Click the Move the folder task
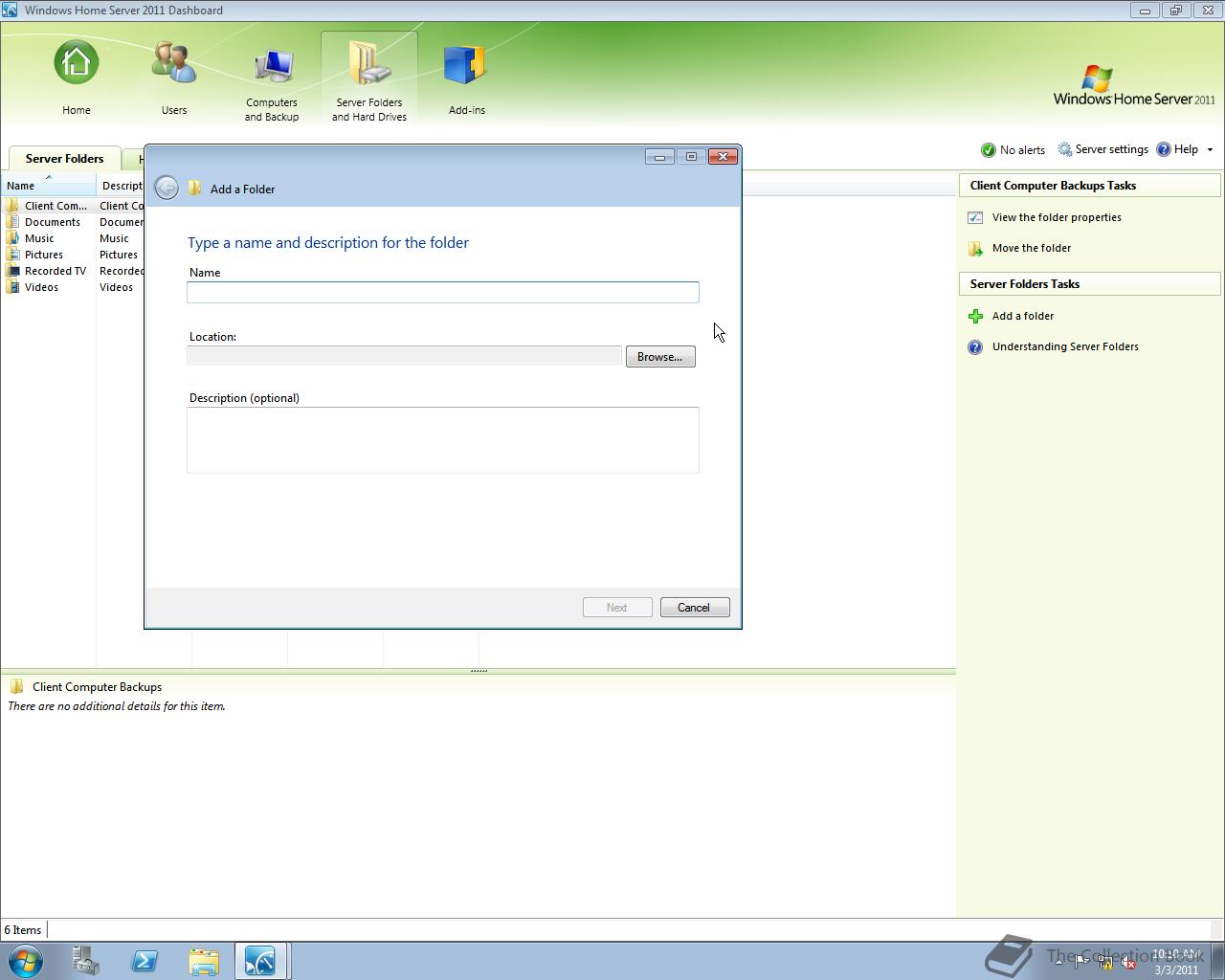 (x=1032, y=248)
